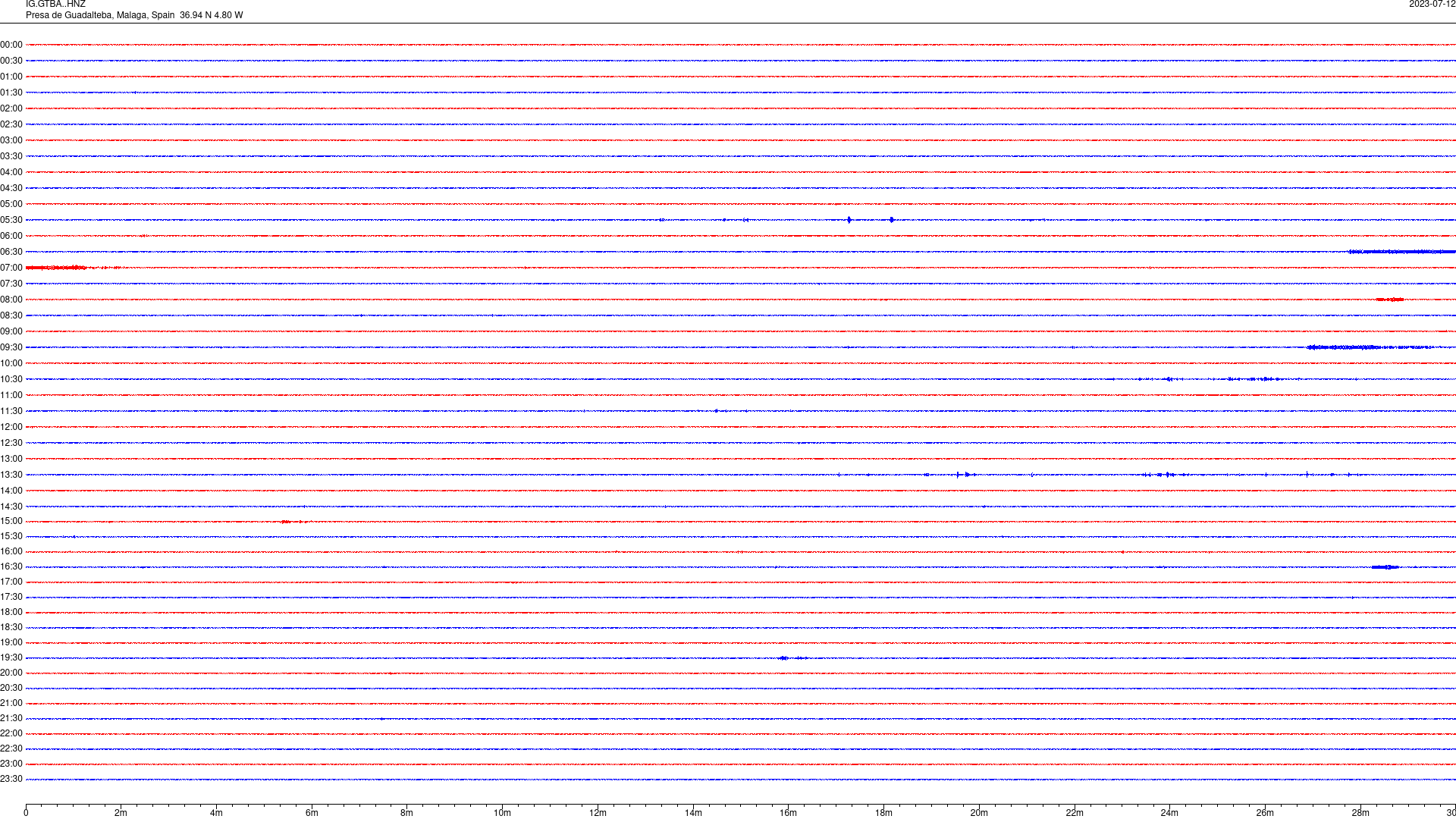This screenshot has width=1456, height=819.
Task: Click the Presa de Guadalteba location title
Action: coord(134,15)
